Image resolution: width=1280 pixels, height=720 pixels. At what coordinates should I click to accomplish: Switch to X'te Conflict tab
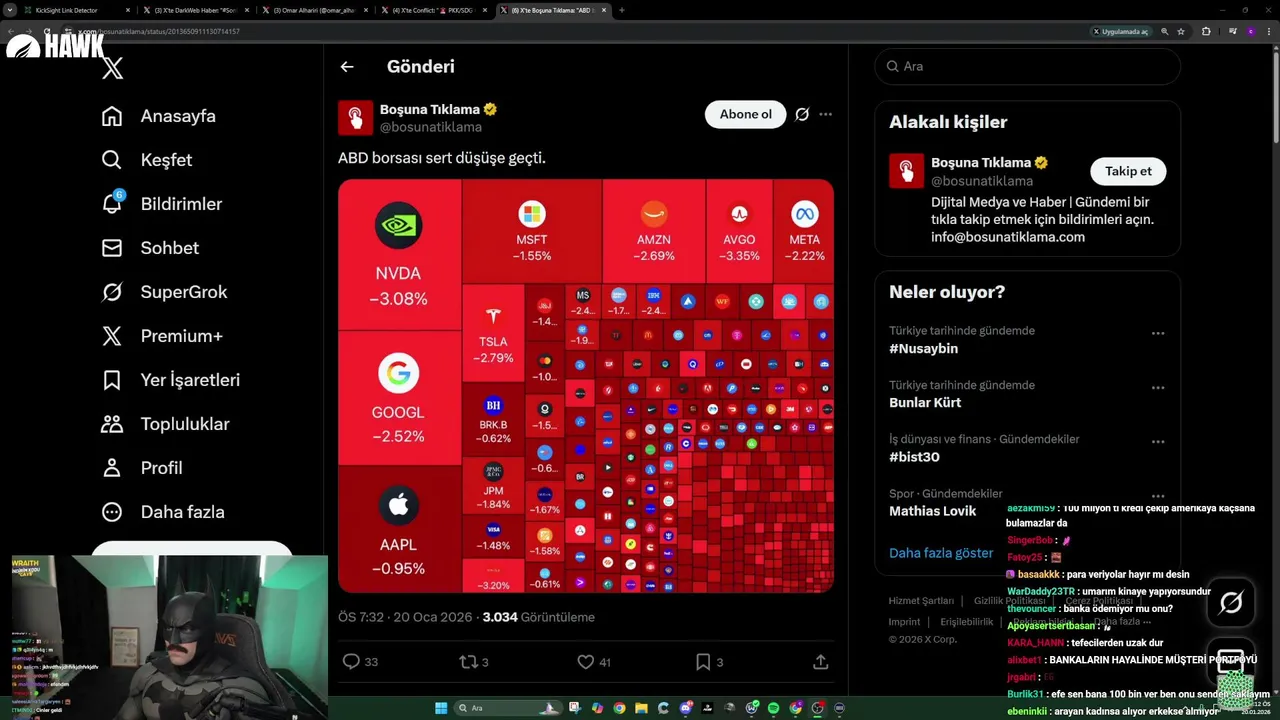433,10
